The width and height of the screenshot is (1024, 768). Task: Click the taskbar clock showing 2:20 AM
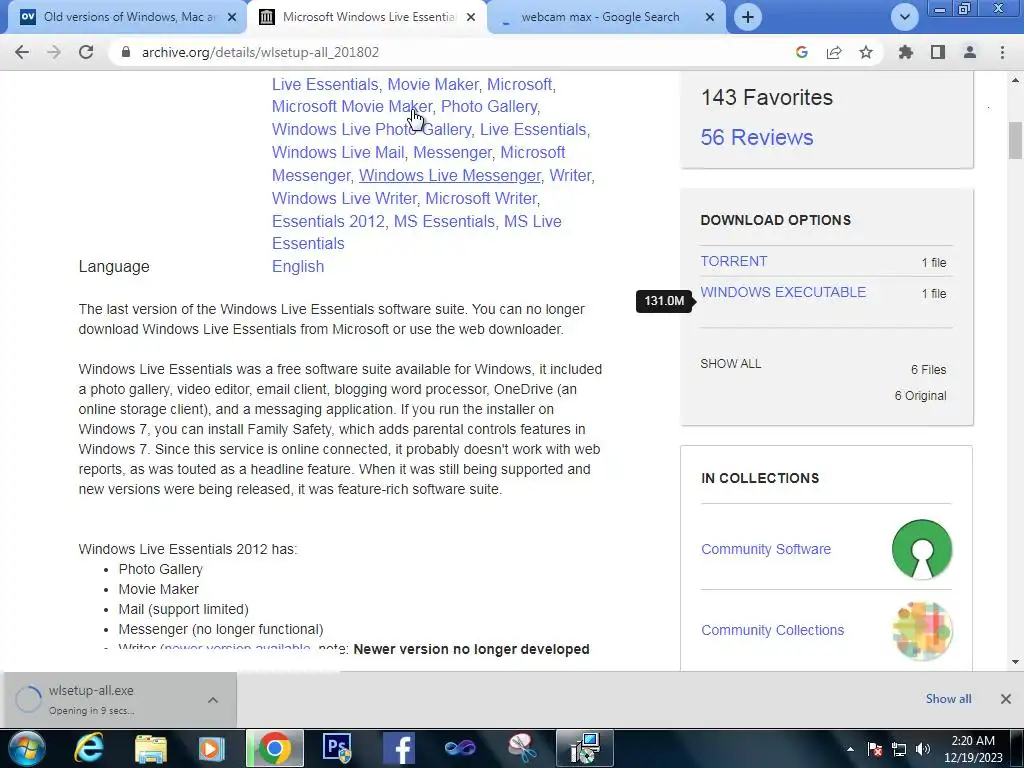pyautogui.click(x=973, y=749)
